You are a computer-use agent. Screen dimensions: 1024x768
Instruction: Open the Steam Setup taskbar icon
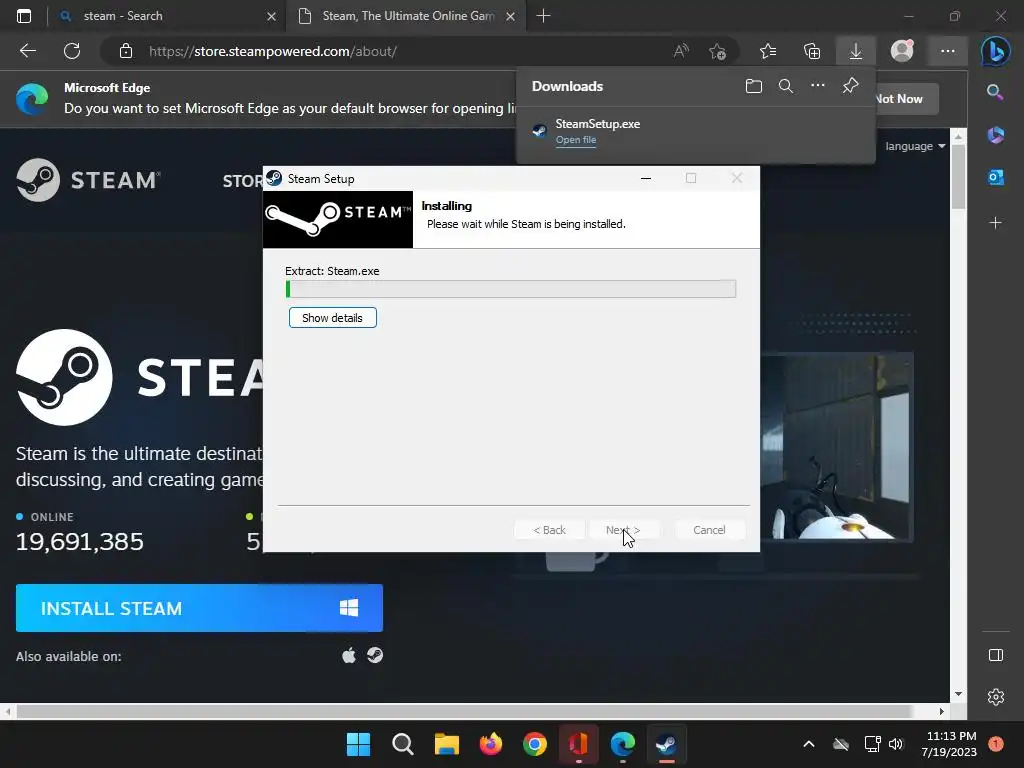pyautogui.click(x=666, y=744)
